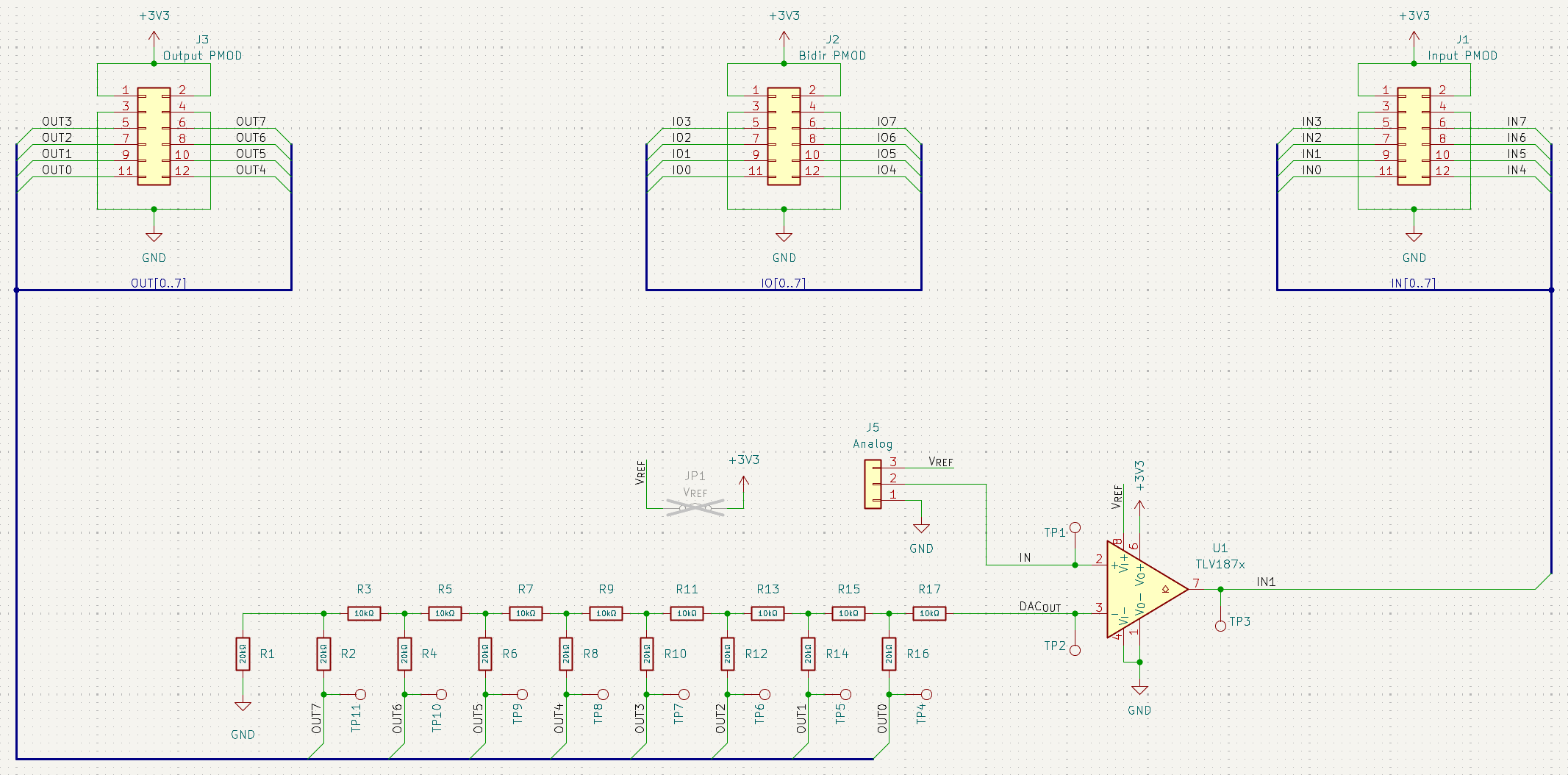Click the Analog value text of J5
This screenshot has width=1568, height=775.
pyautogui.click(x=873, y=443)
